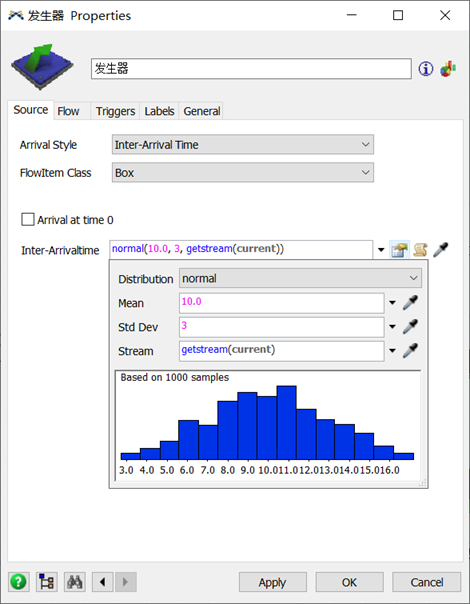Screen dimensions: 470x604
Task: Click the OK button
Action: [349, 582]
